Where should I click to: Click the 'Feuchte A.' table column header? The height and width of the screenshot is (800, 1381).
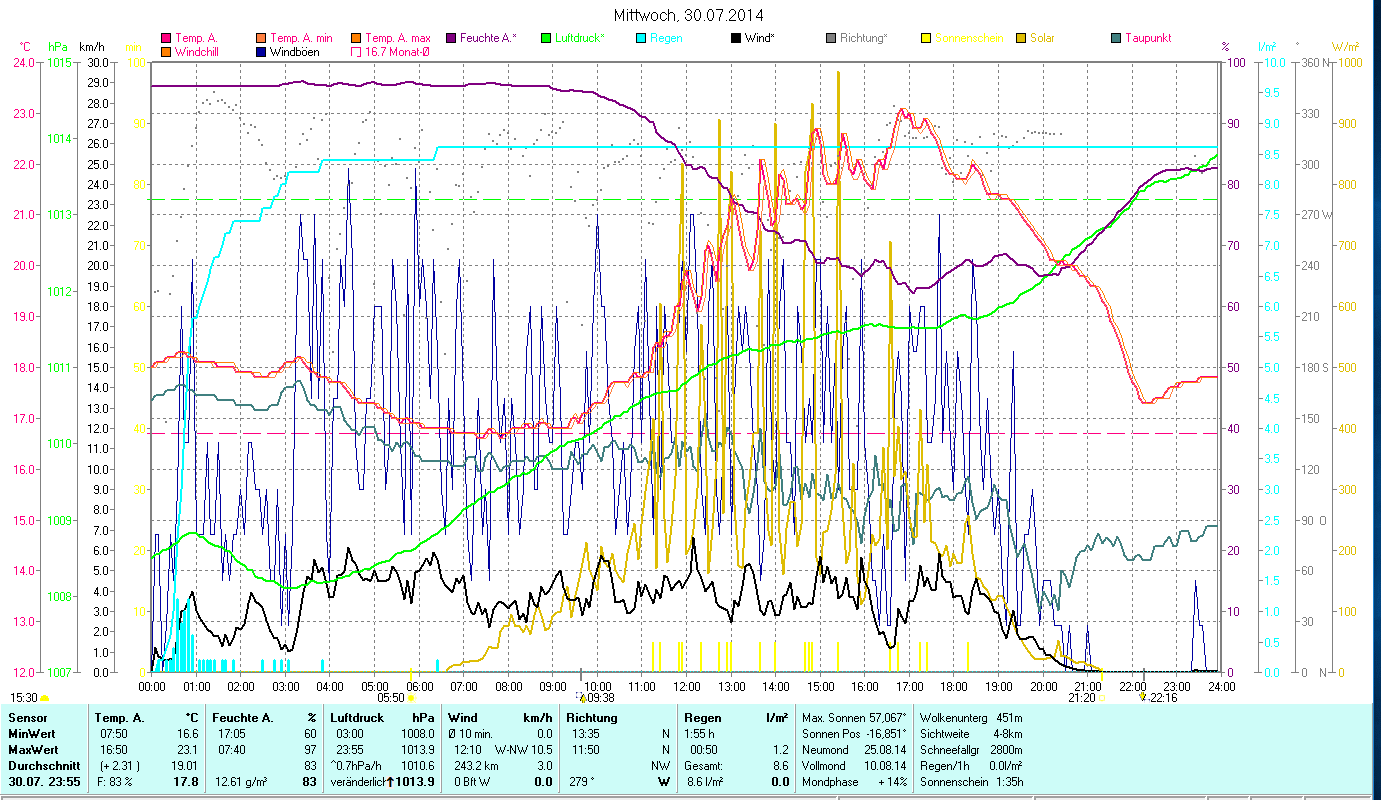(243, 718)
